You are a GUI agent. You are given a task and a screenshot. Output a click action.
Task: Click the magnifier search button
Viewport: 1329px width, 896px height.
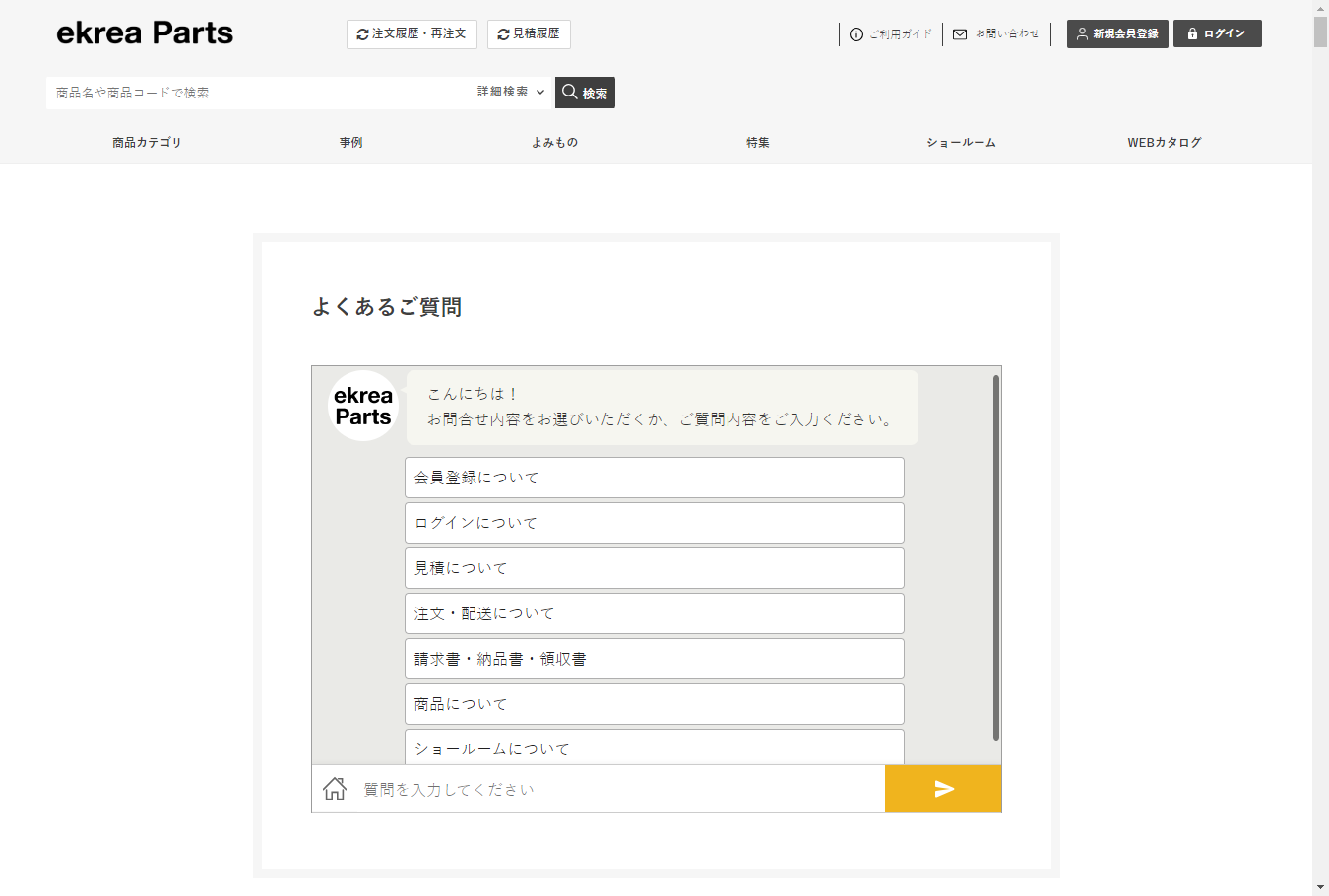click(585, 93)
